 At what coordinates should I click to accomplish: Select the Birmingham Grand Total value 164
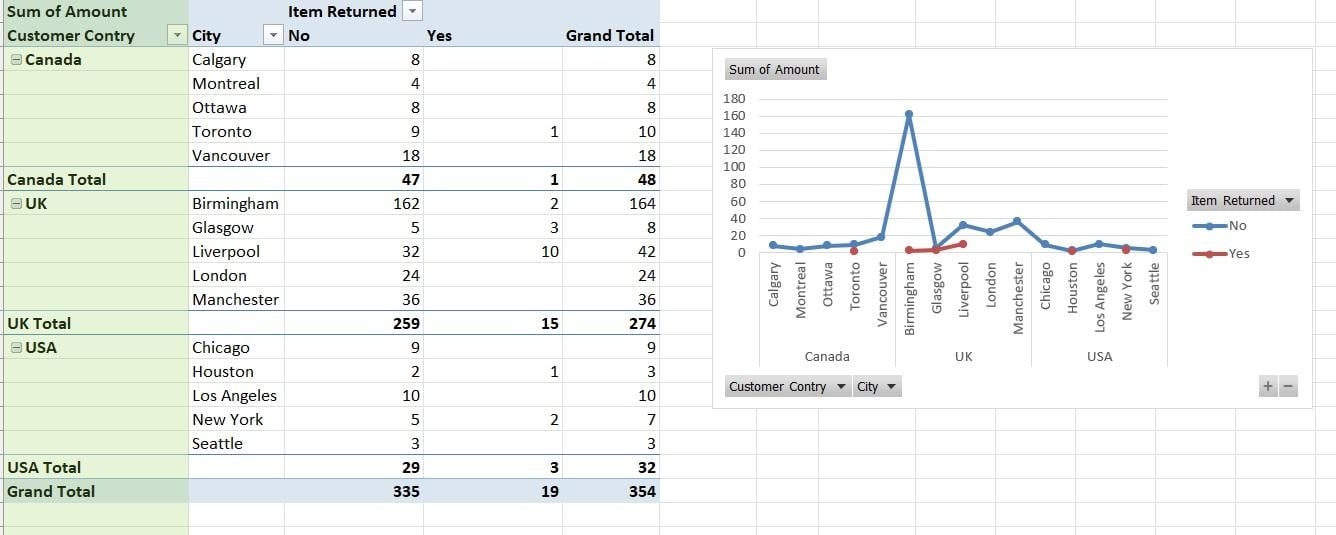[611, 204]
